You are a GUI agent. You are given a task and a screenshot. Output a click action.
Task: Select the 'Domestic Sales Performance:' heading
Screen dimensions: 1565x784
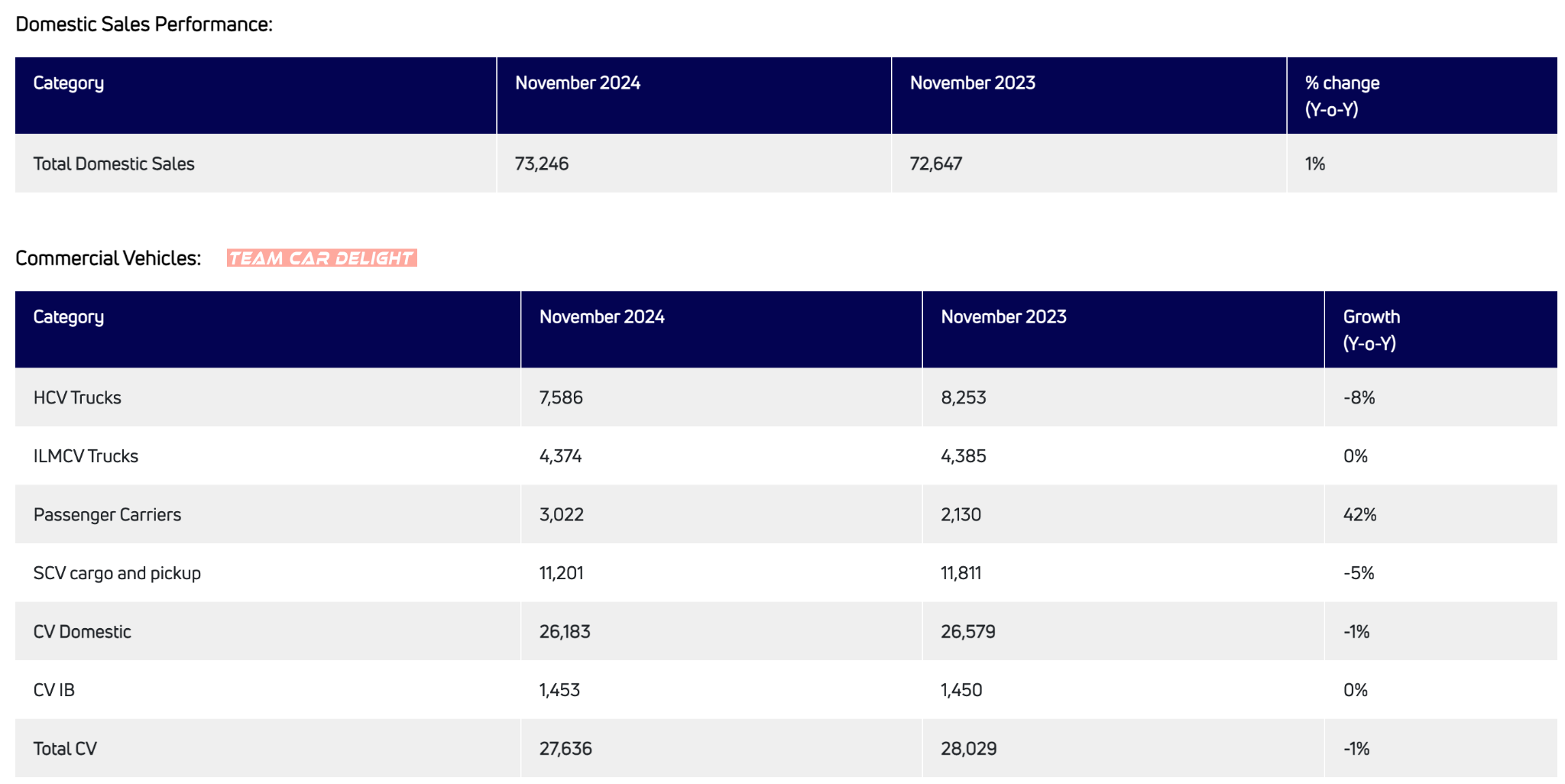tap(144, 24)
